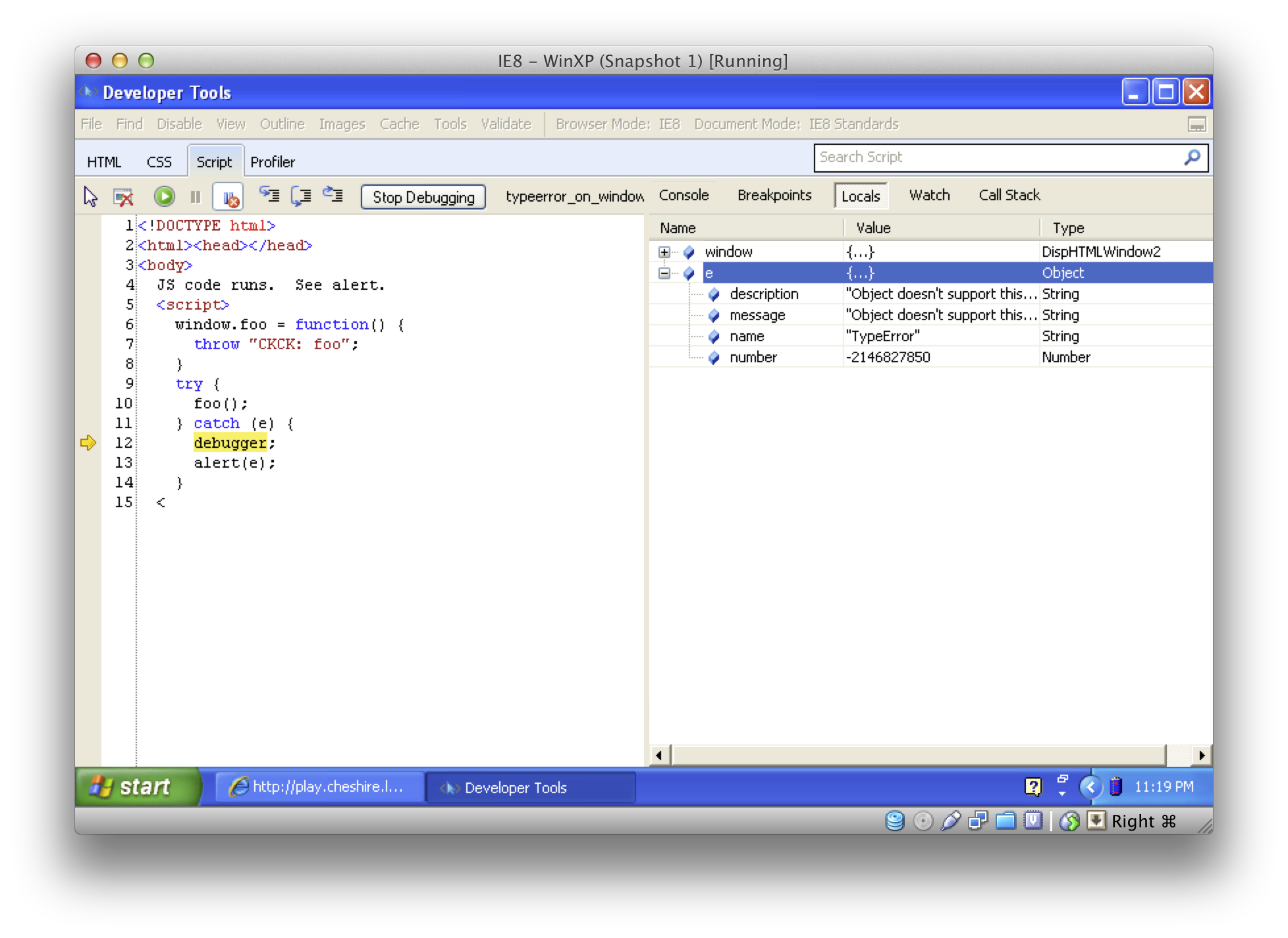Screen dimensions: 1288x938
Task: Open the Disable menu
Action: (x=179, y=124)
